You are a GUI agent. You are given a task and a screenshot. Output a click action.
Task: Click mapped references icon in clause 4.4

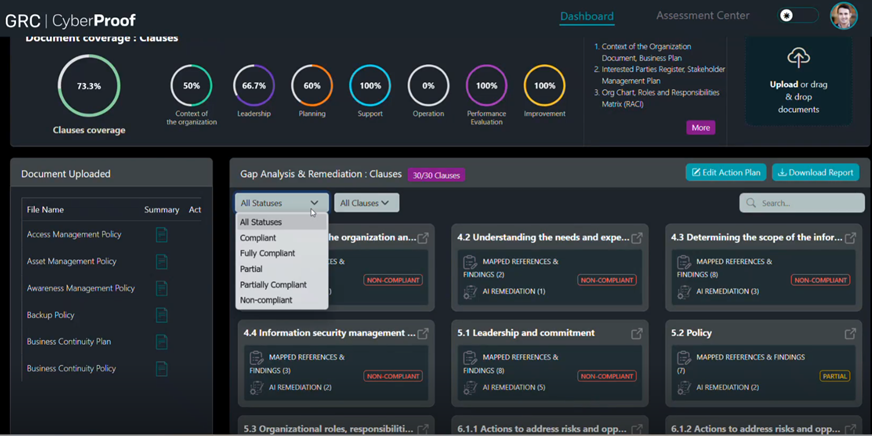point(256,358)
